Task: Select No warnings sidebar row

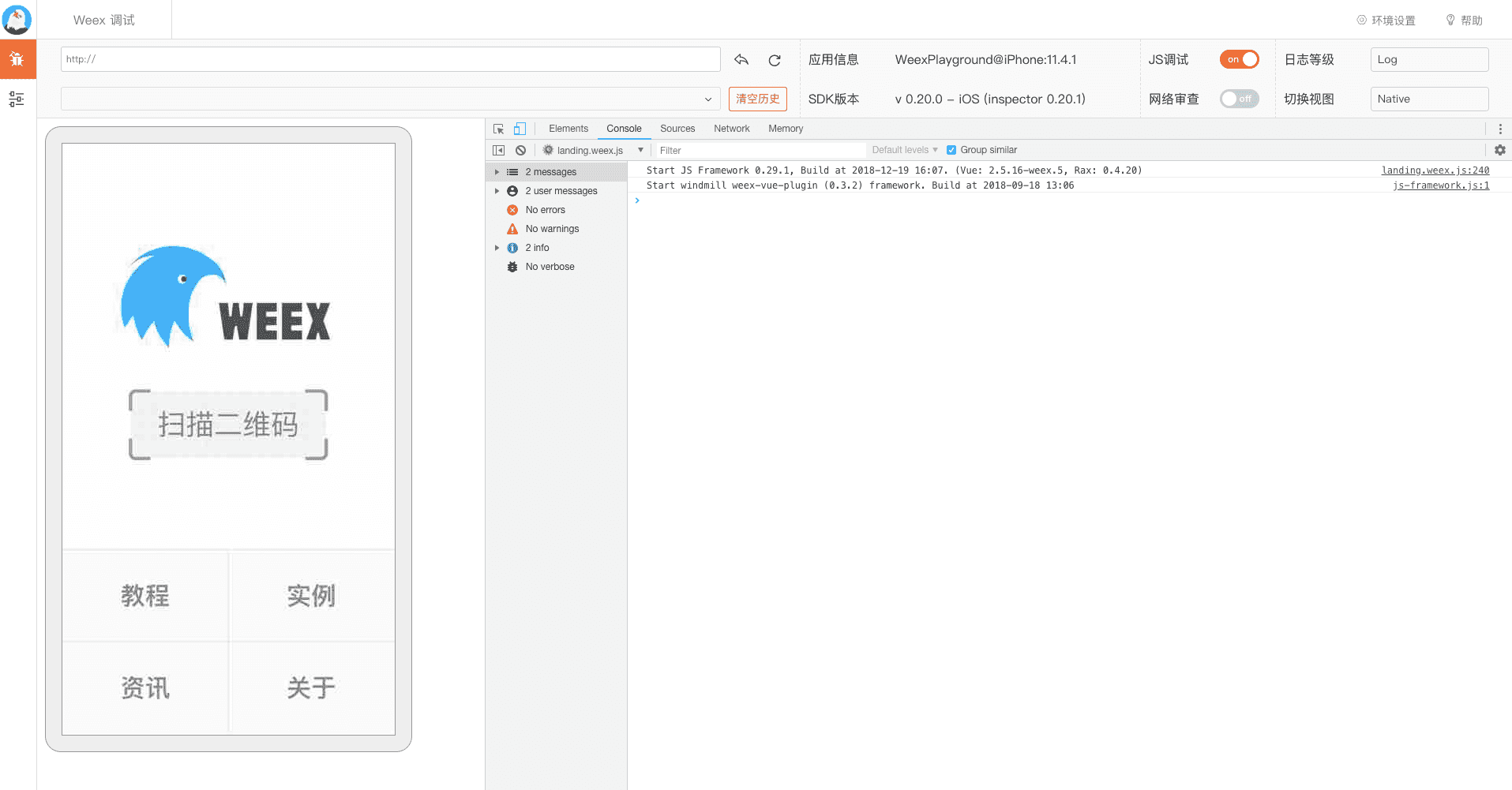Action: (556, 229)
